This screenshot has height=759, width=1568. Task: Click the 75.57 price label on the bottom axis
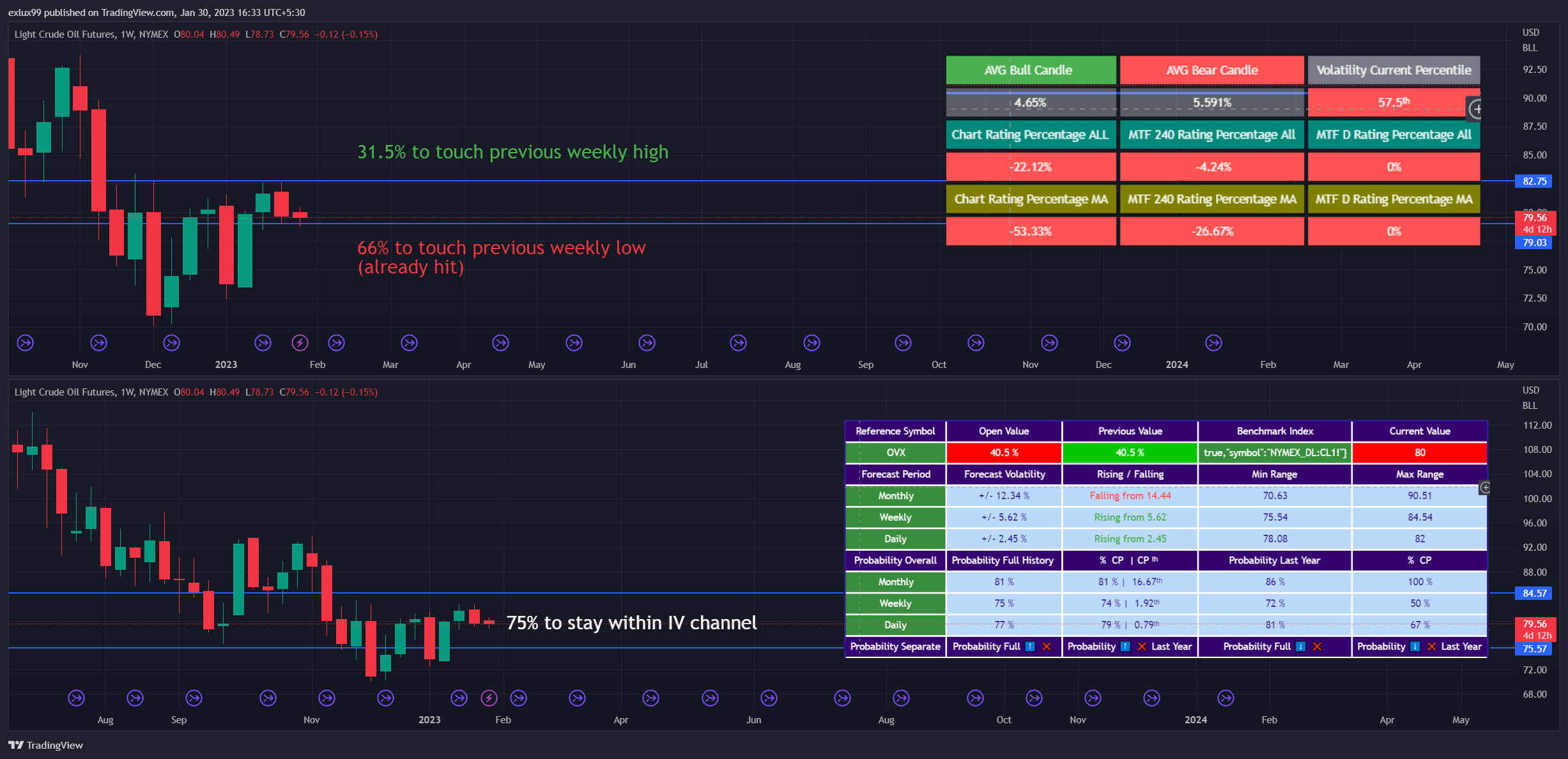point(1534,649)
